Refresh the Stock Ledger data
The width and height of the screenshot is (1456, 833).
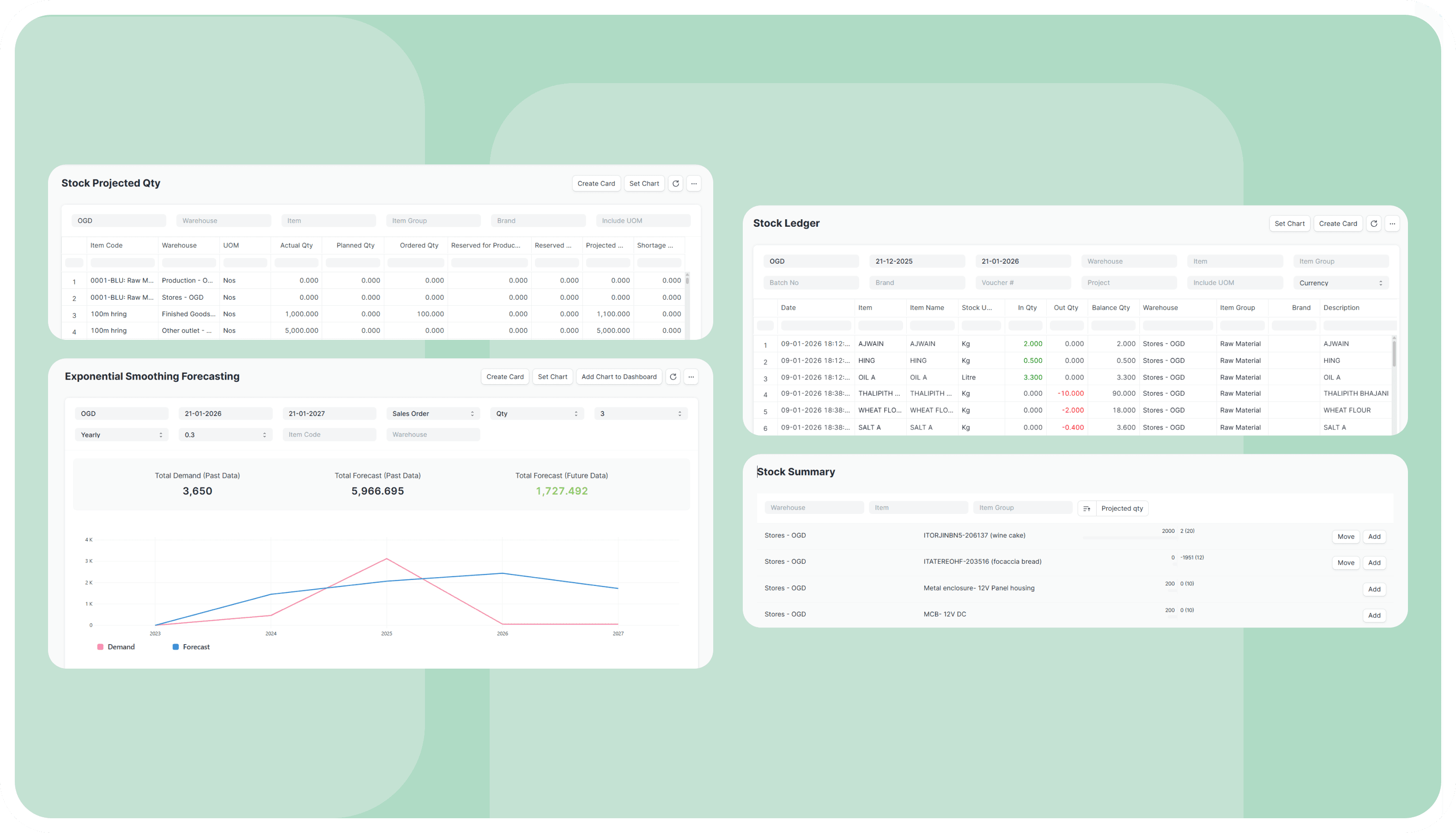click(1374, 223)
